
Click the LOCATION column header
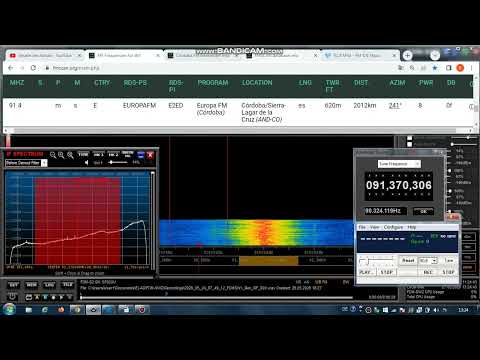(x=257, y=83)
